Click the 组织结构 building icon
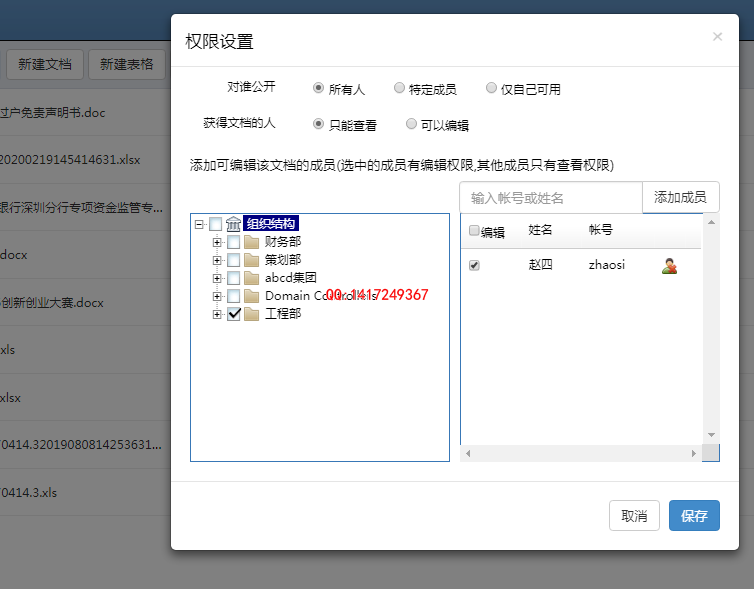754x589 pixels. tap(233, 224)
